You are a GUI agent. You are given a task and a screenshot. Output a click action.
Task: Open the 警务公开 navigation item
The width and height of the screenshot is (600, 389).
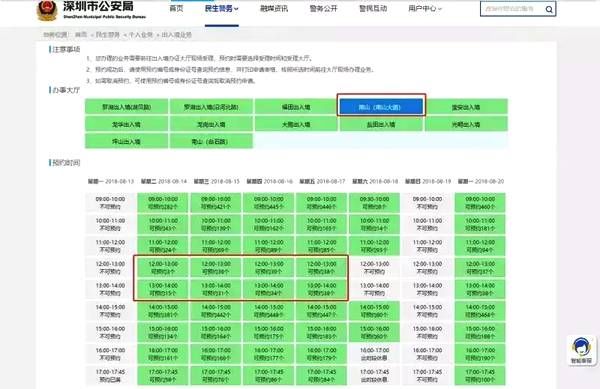323,8
